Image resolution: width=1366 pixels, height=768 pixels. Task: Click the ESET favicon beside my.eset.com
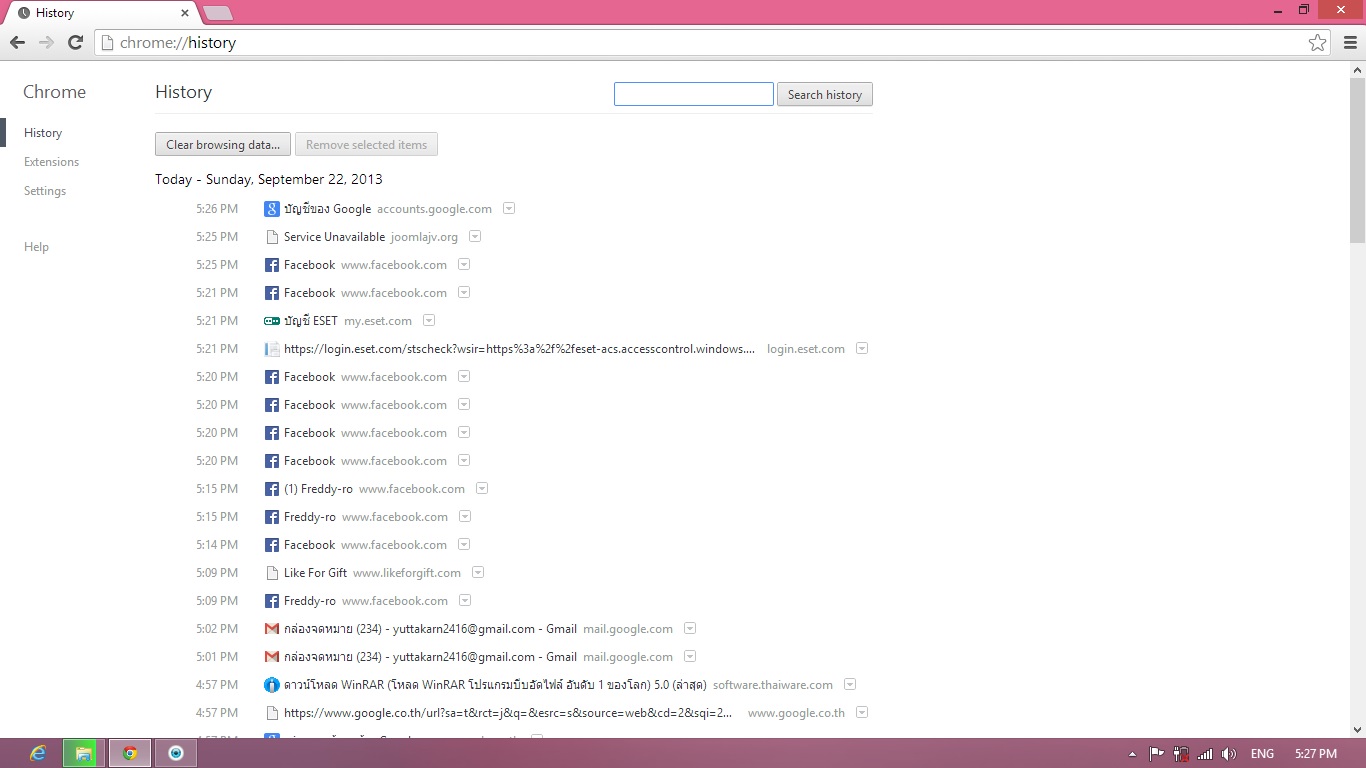point(271,321)
